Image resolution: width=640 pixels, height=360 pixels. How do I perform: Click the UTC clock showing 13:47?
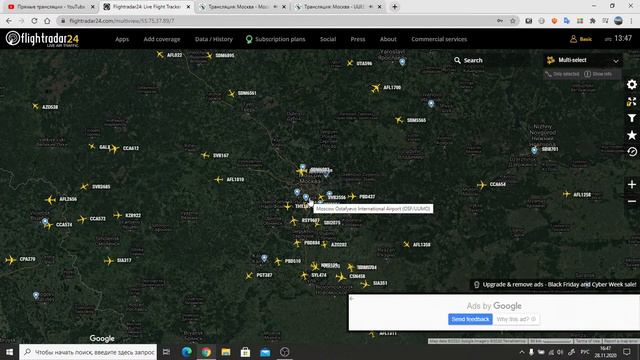[619, 38]
